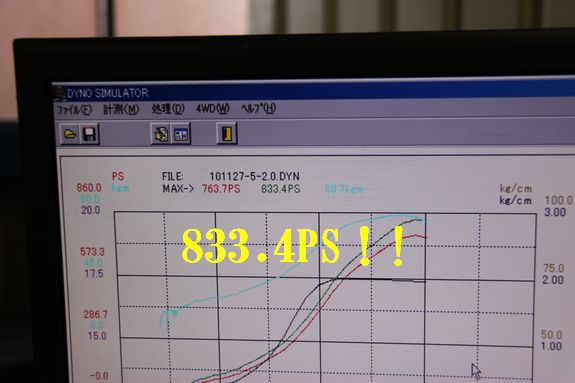
Task: Click the yellow 833.4PS overlay text
Action: [293, 245]
